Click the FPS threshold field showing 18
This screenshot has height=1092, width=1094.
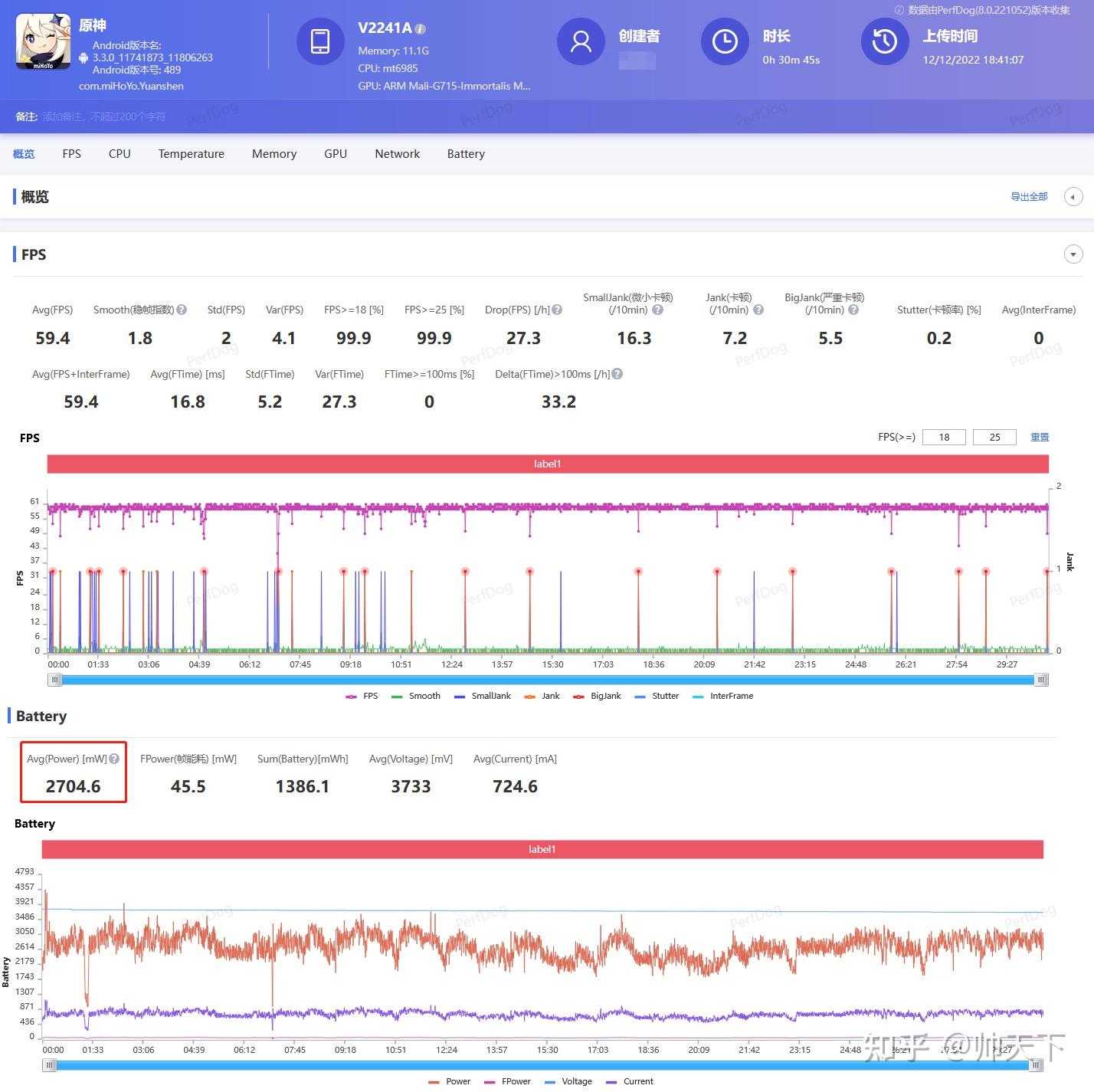tap(944, 437)
